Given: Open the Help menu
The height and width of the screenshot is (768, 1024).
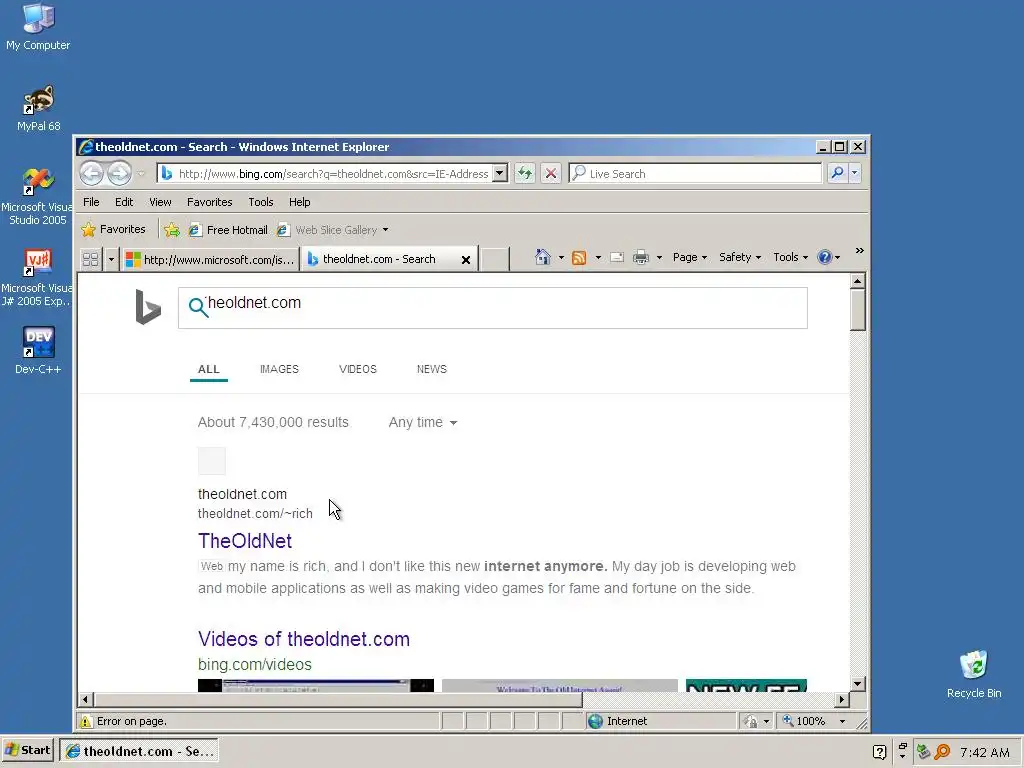Looking at the screenshot, I should tap(300, 202).
